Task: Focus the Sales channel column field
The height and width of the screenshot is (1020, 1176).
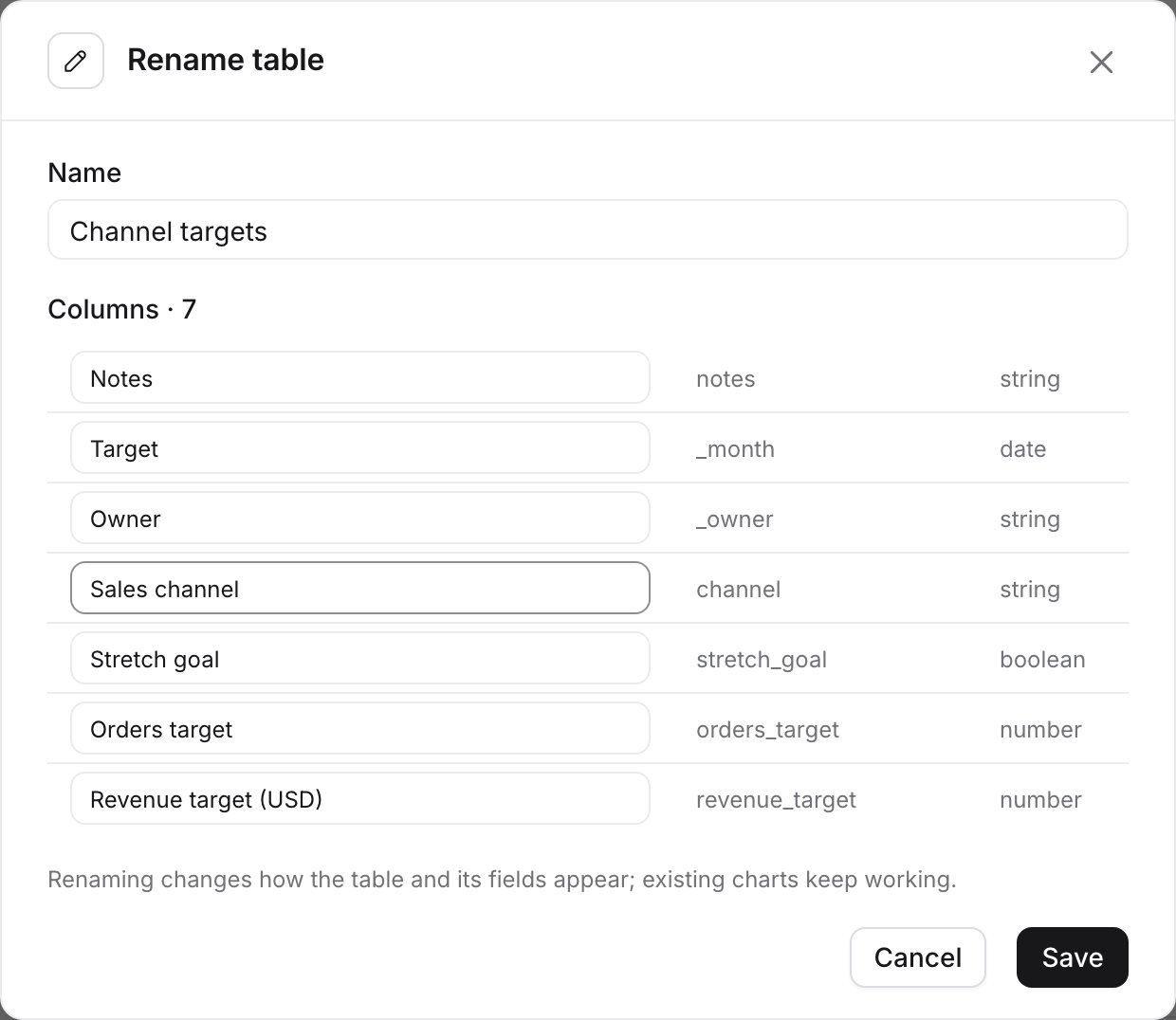Action: pyautogui.click(x=360, y=588)
